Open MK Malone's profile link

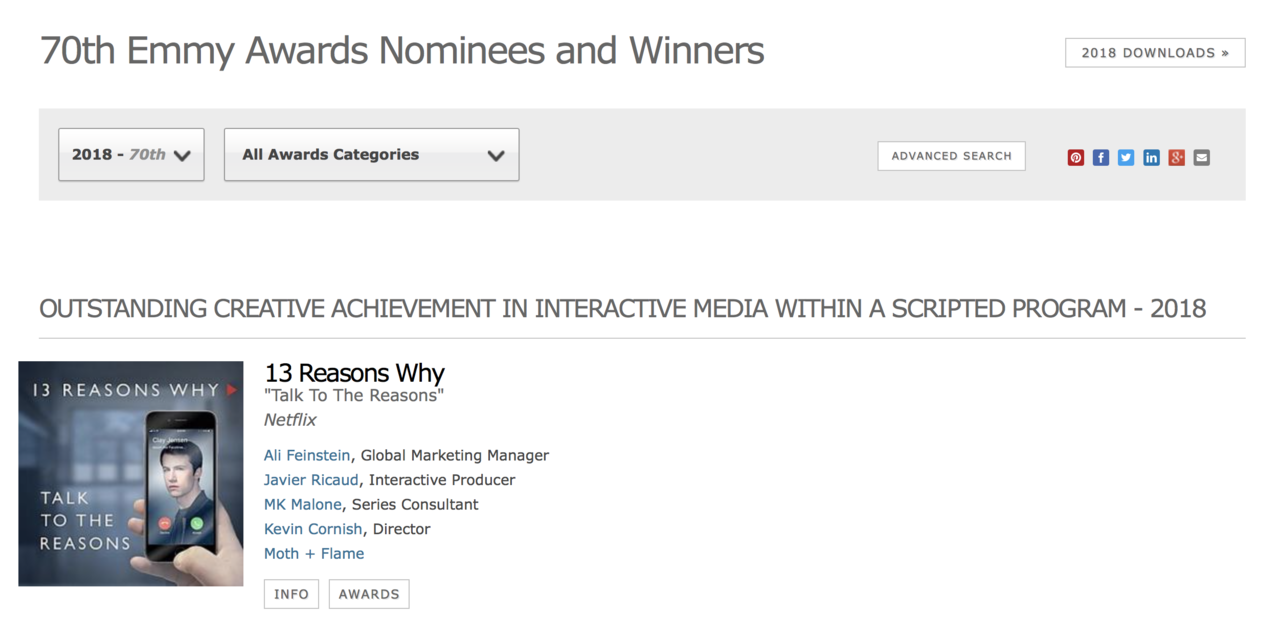pos(303,504)
